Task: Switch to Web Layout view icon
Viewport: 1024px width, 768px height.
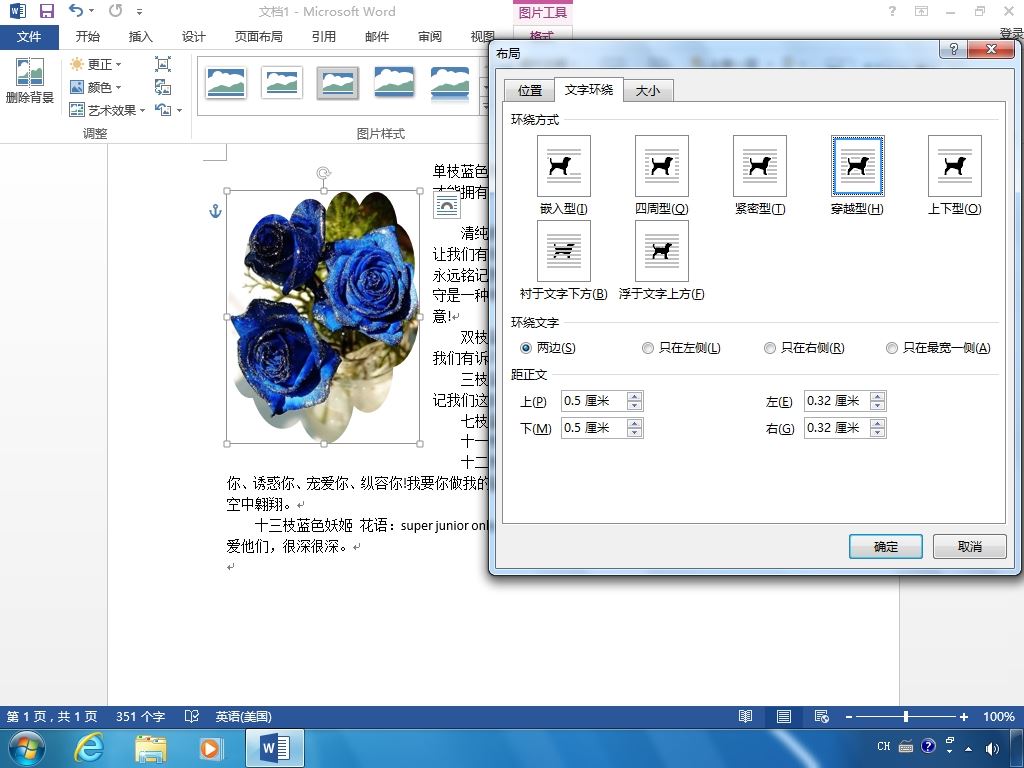Action: (822, 716)
